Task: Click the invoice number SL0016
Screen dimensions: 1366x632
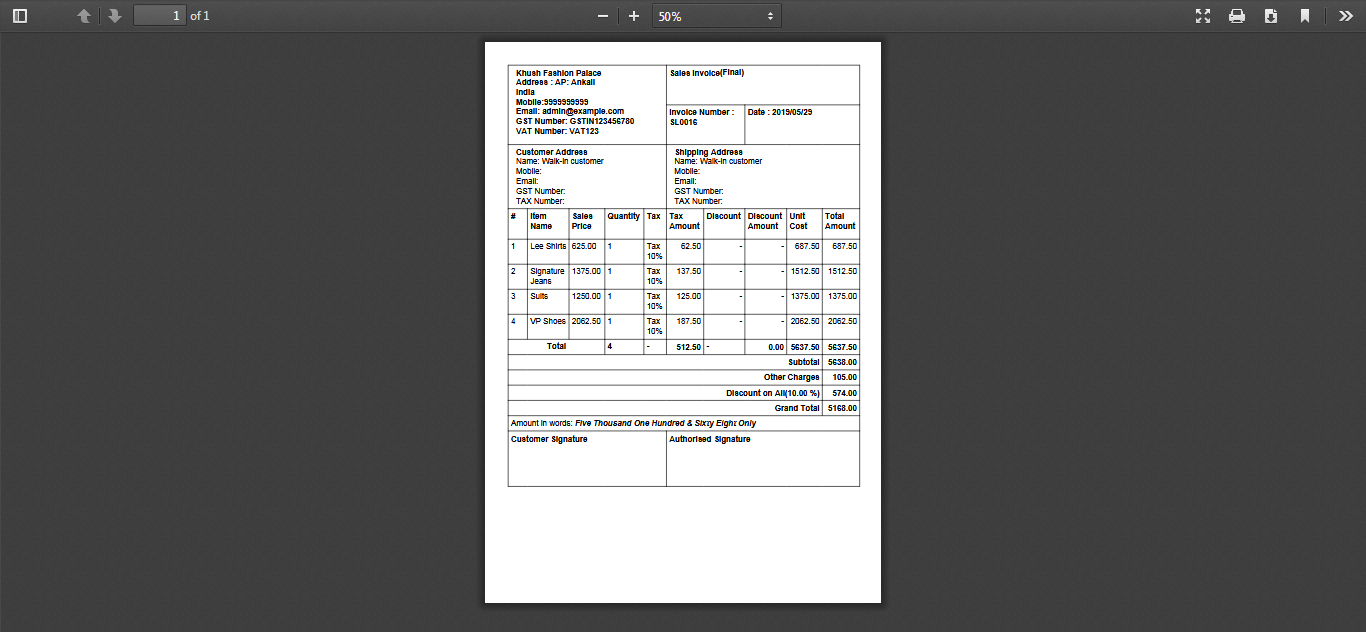Action: 683,122
